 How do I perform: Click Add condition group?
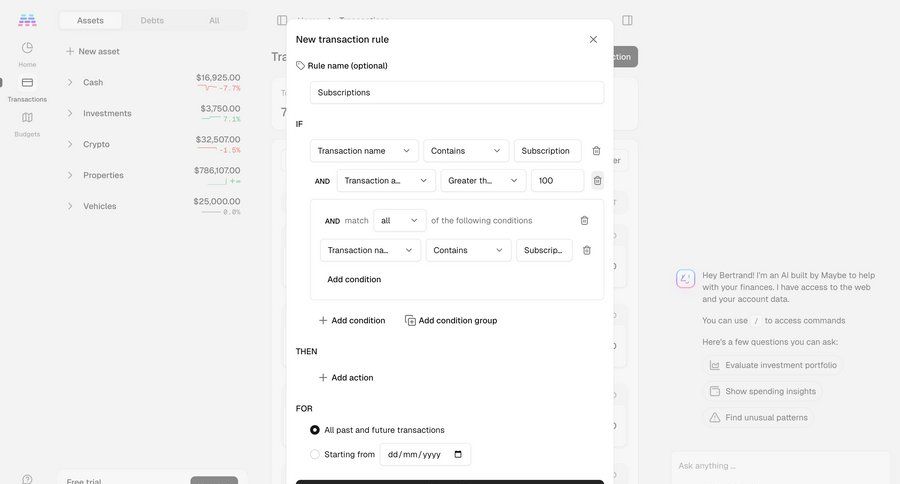tap(451, 320)
